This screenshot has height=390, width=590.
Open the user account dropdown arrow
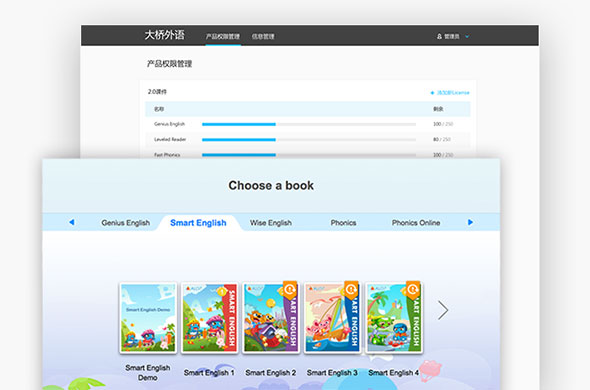tap(467, 37)
